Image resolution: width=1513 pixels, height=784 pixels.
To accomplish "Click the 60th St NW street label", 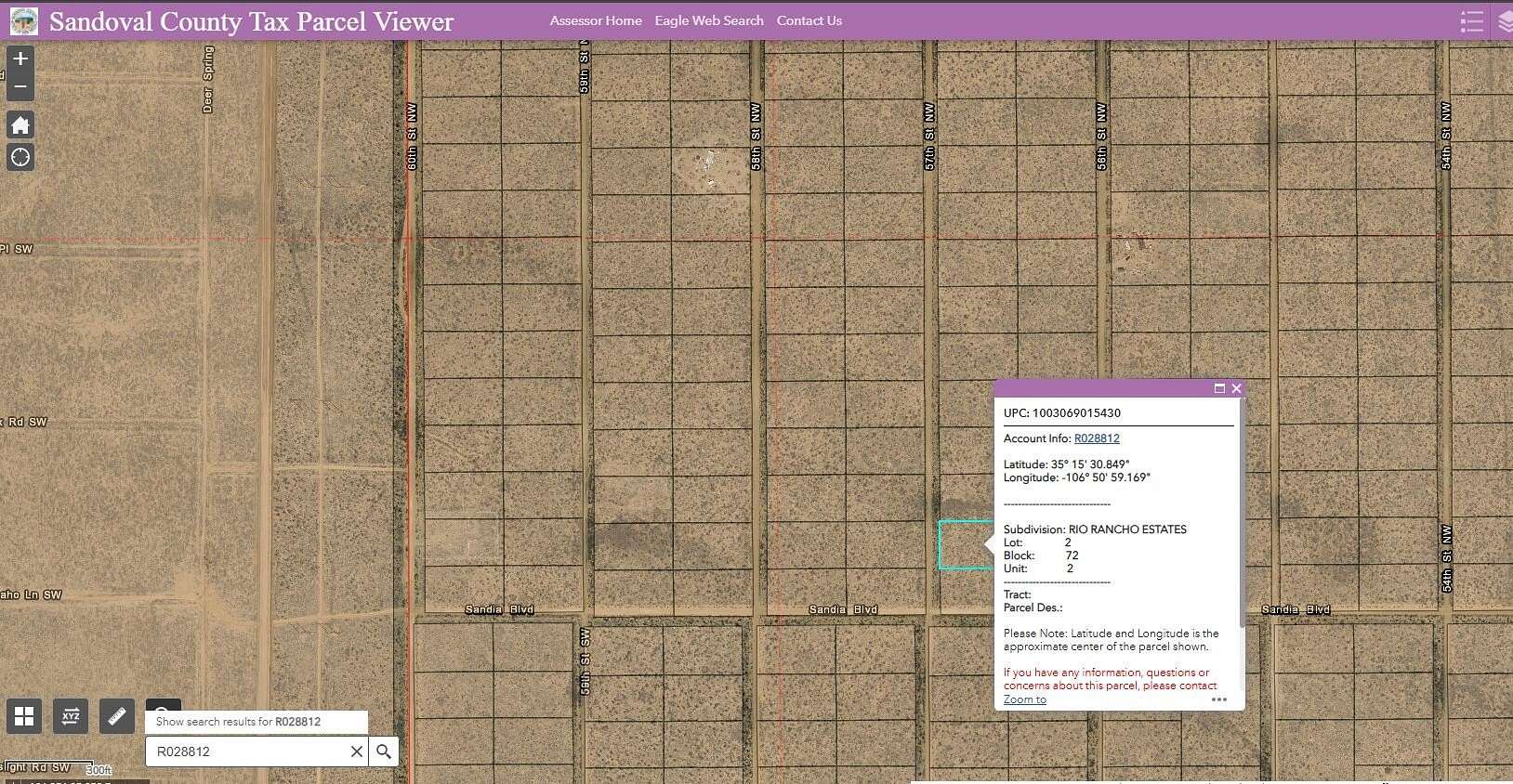I will [412, 137].
